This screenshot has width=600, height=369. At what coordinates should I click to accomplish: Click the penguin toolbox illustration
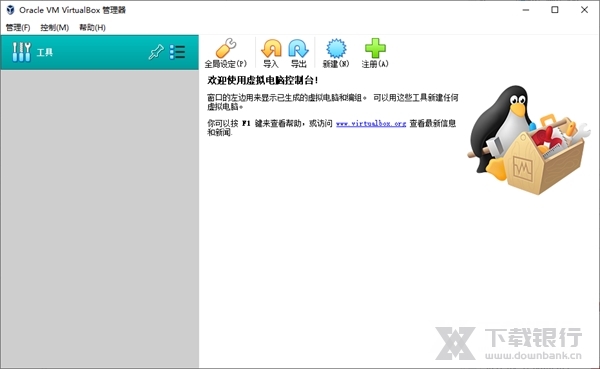click(530, 140)
